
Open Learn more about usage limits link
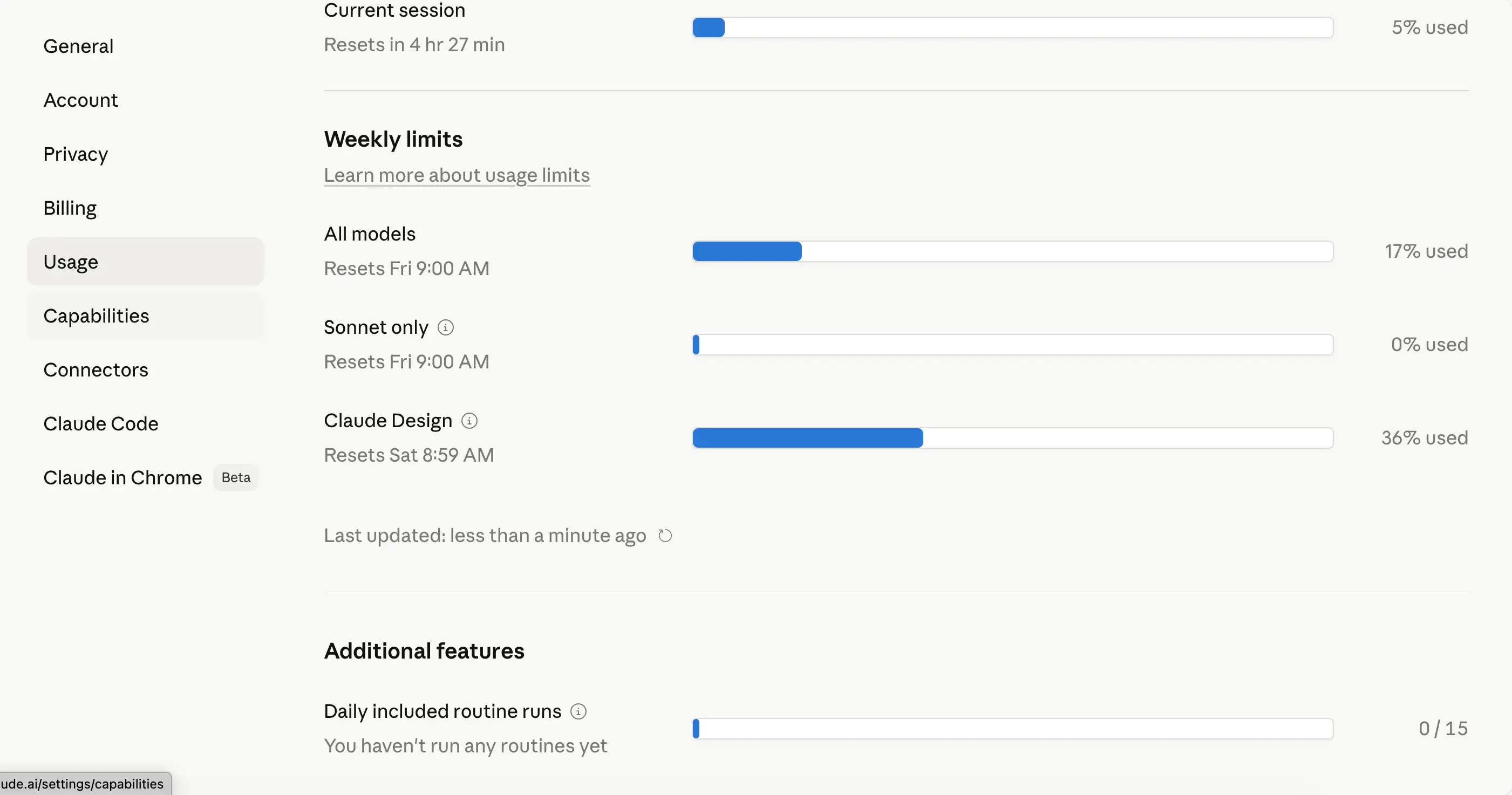[457, 175]
